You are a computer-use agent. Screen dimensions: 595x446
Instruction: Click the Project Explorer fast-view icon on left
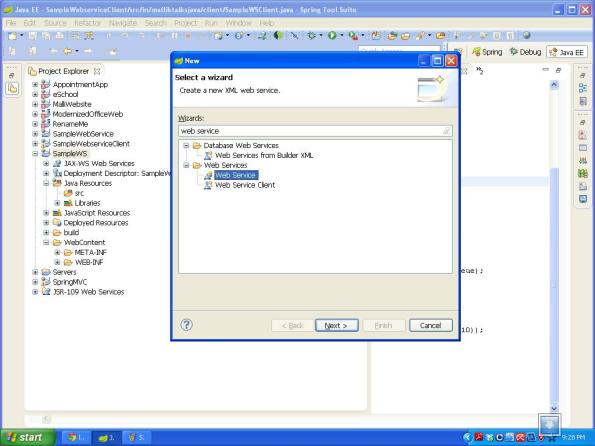click(12, 89)
